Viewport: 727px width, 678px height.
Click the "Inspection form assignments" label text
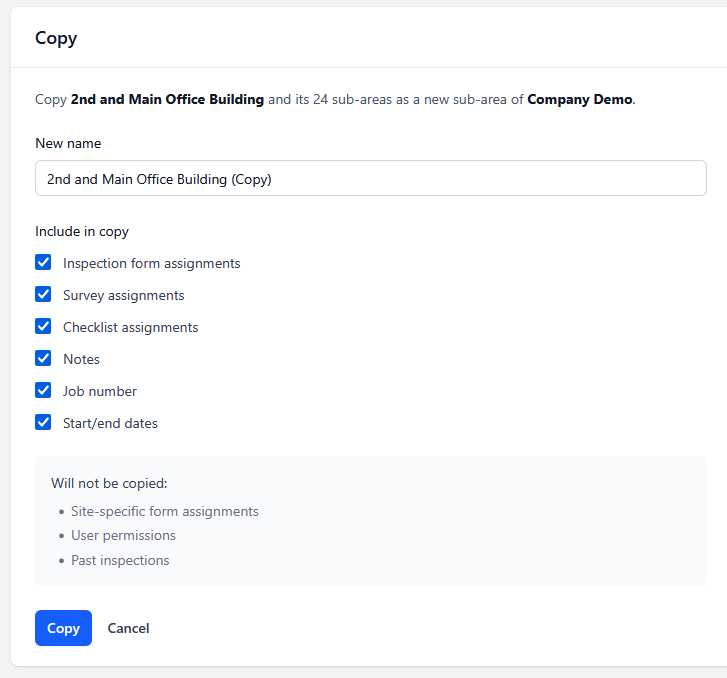151,264
